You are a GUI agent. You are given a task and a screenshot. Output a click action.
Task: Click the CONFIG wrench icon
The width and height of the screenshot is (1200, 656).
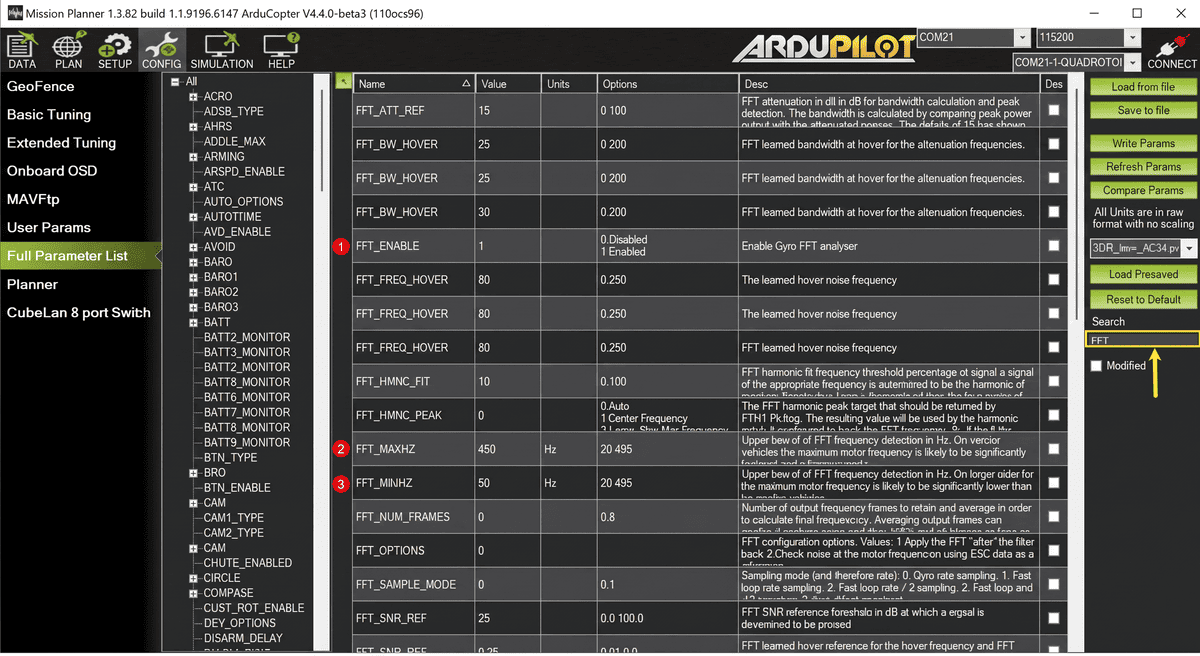[162, 51]
